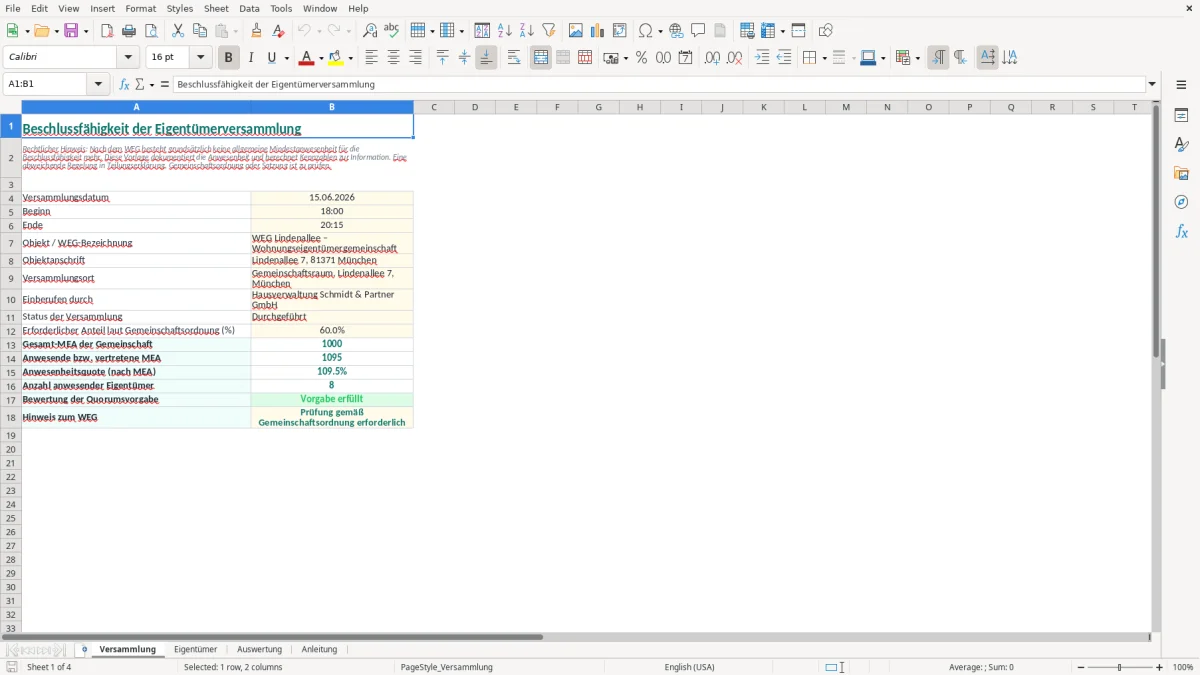The image size is (1200, 675).
Task: Activate Clone Formatting paintbrush
Action: coord(257,31)
